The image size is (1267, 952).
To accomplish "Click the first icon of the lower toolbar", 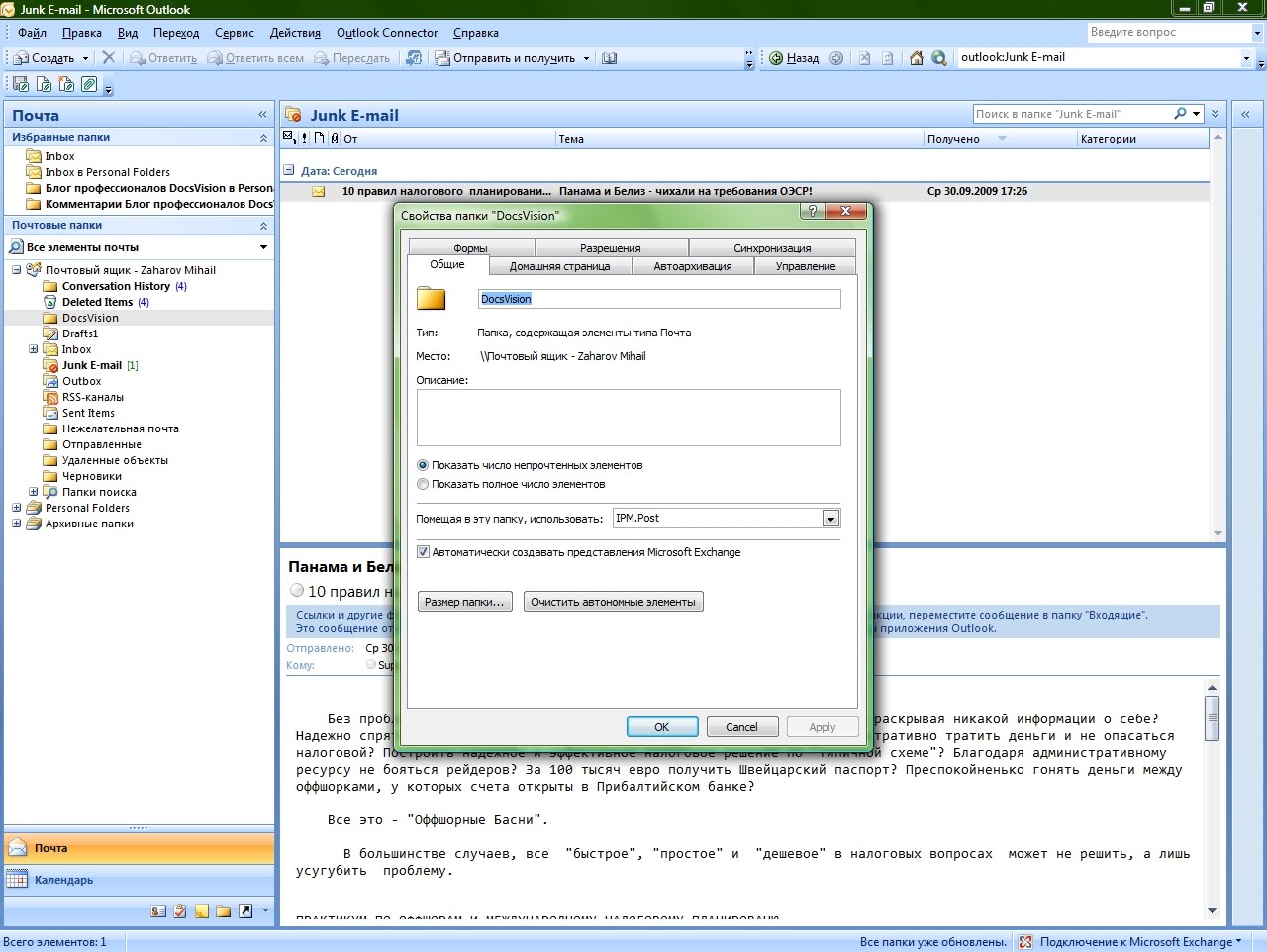I will point(21,85).
